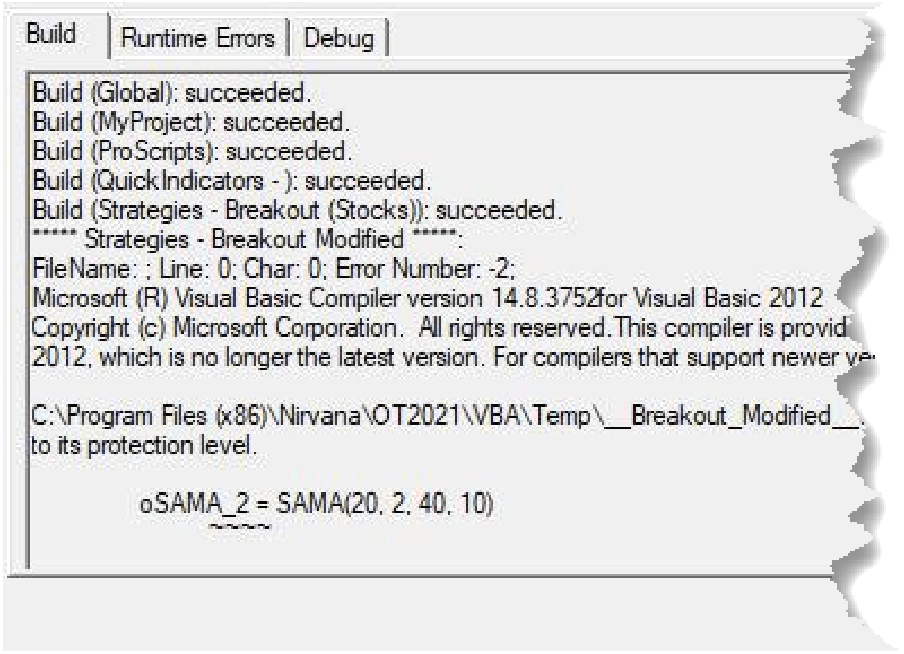Click the Strategies - Breakout Modified header line
This screenshot has height=654, width=904.
point(247,239)
